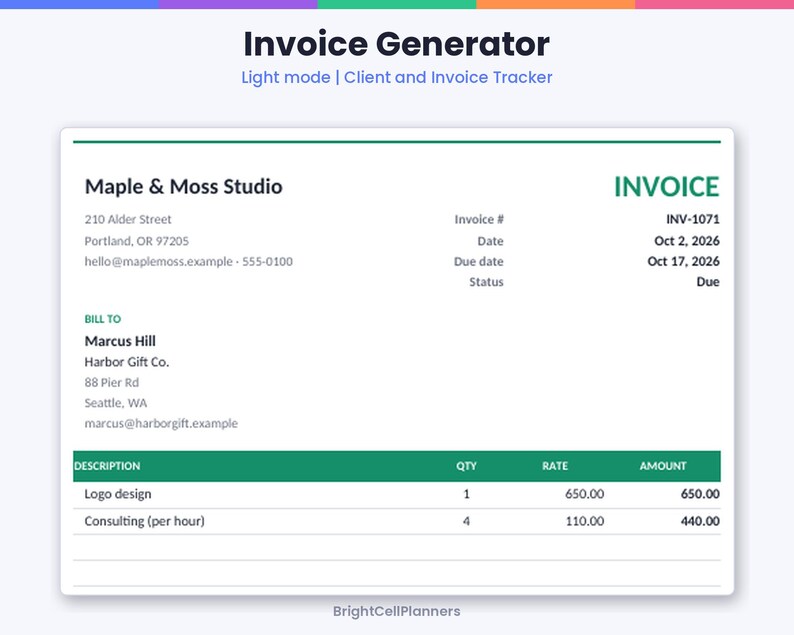Click the Status label

point(486,282)
